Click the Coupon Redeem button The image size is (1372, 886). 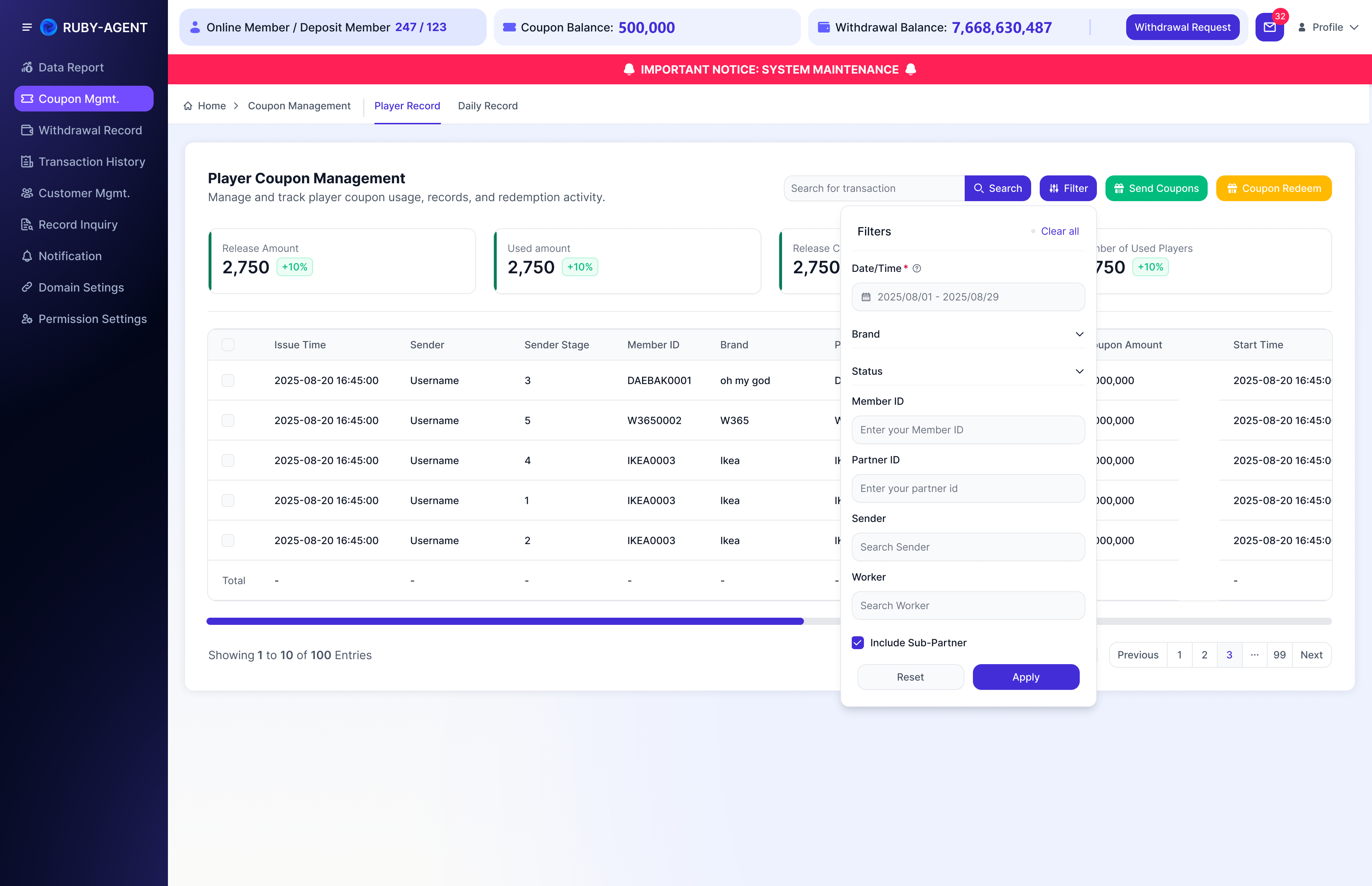click(x=1274, y=188)
